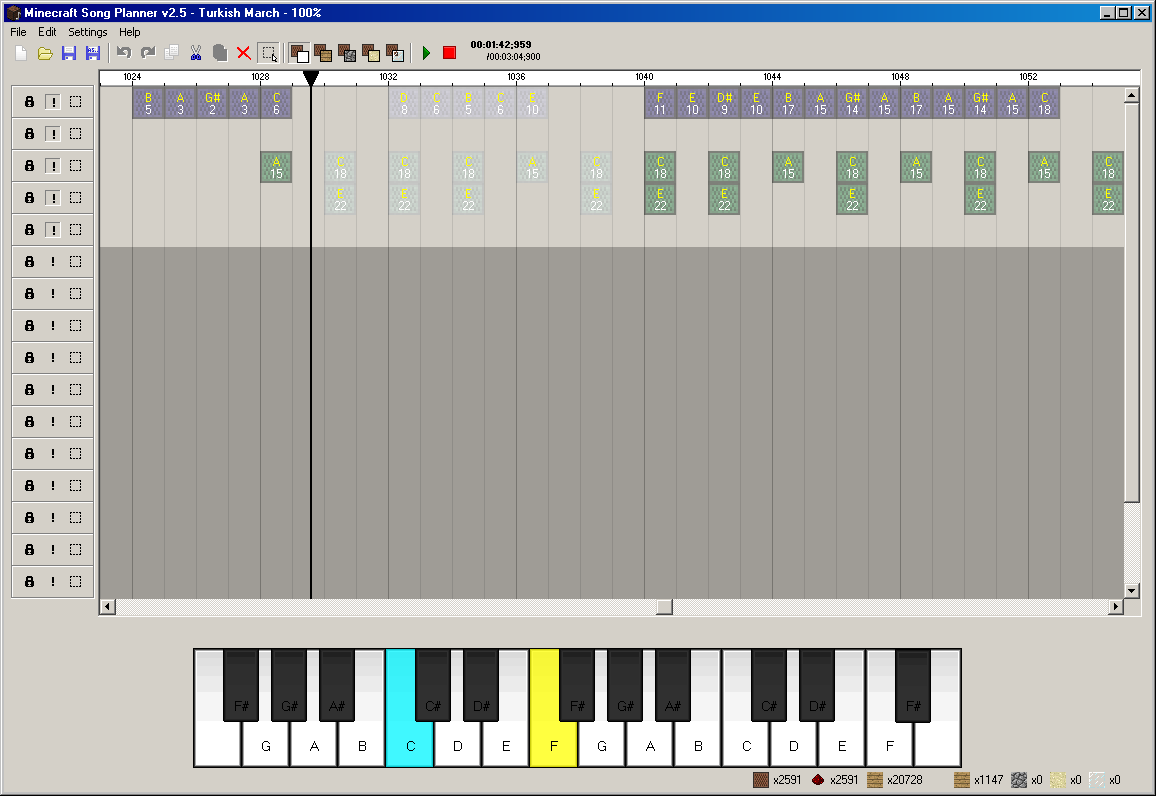Lock the third track row
The width and height of the screenshot is (1156, 796).
coord(29,166)
